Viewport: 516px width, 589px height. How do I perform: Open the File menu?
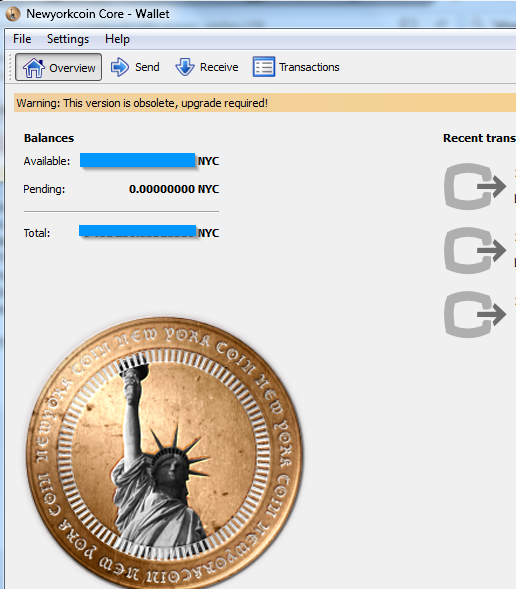(22, 39)
